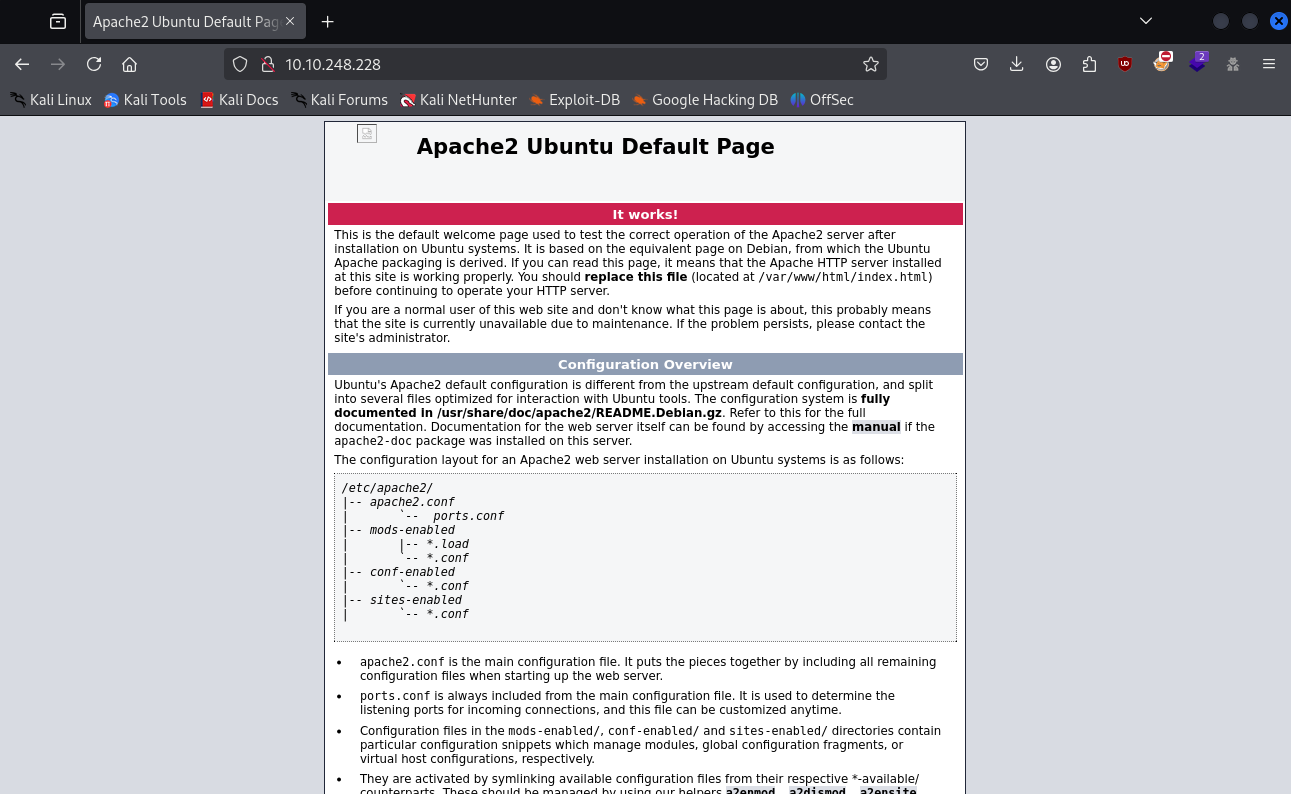Save page to Pocket
This screenshot has height=794, width=1291.
click(981, 64)
